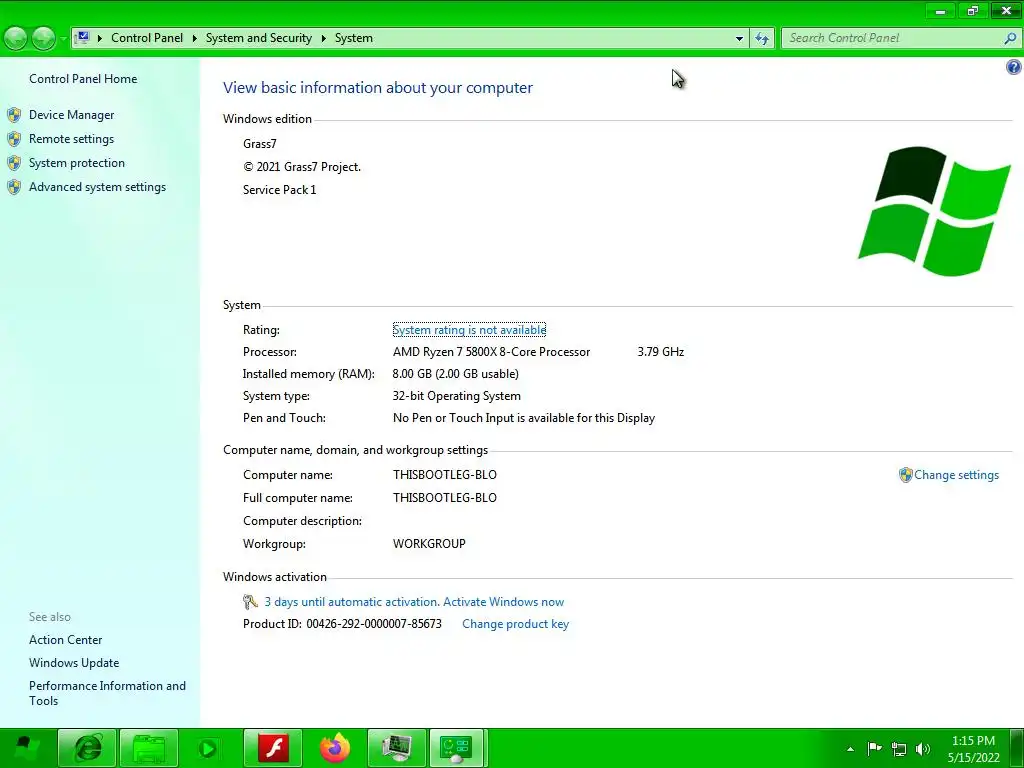Click the 'Grass7' edition name
Image resolution: width=1024 pixels, height=768 pixels.
(x=259, y=144)
